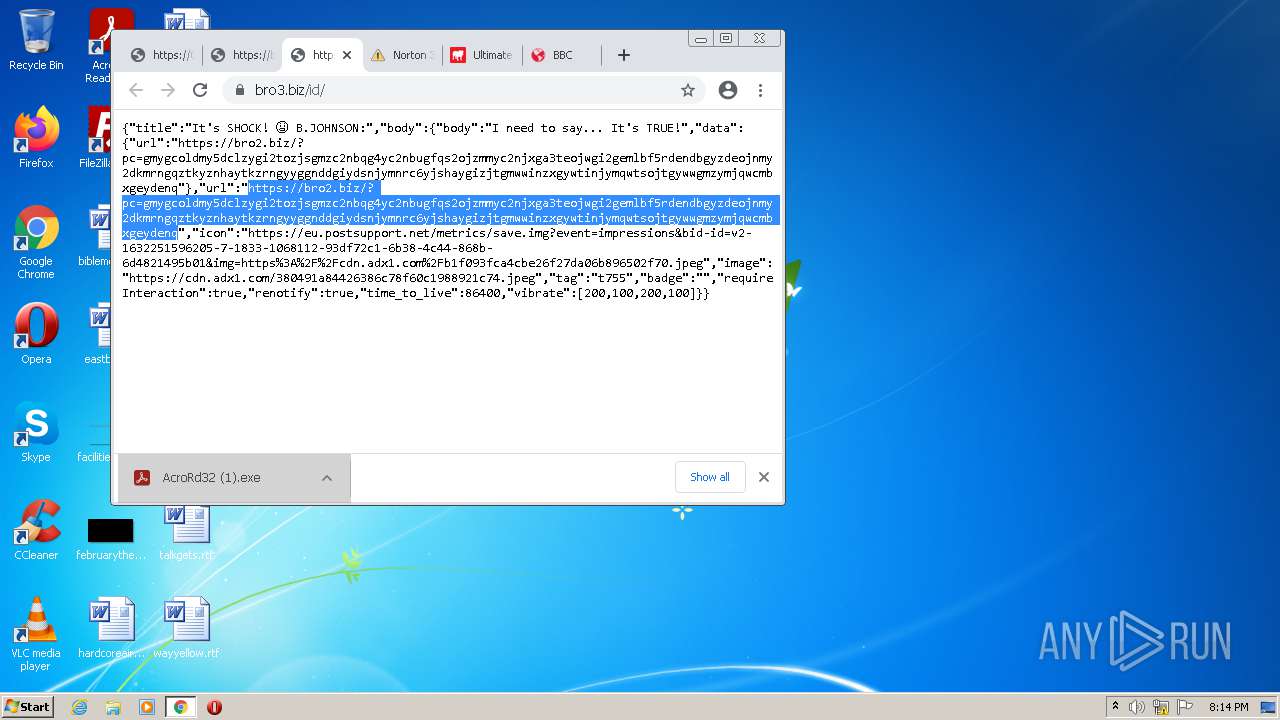Image resolution: width=1280 pixels, height=720 pixels.
Task: Select the februarythe black thumbnail file
Action: point(111,538)
